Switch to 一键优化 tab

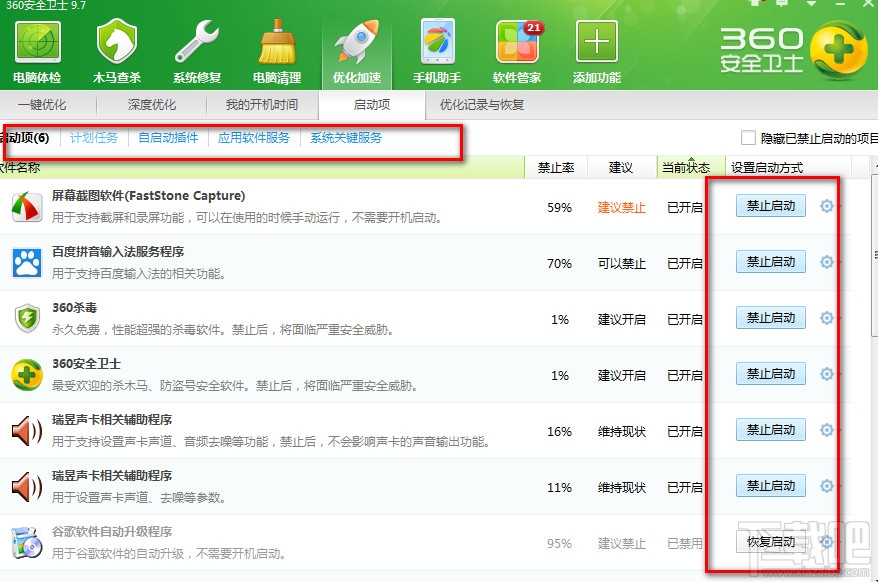coord(41,105)
